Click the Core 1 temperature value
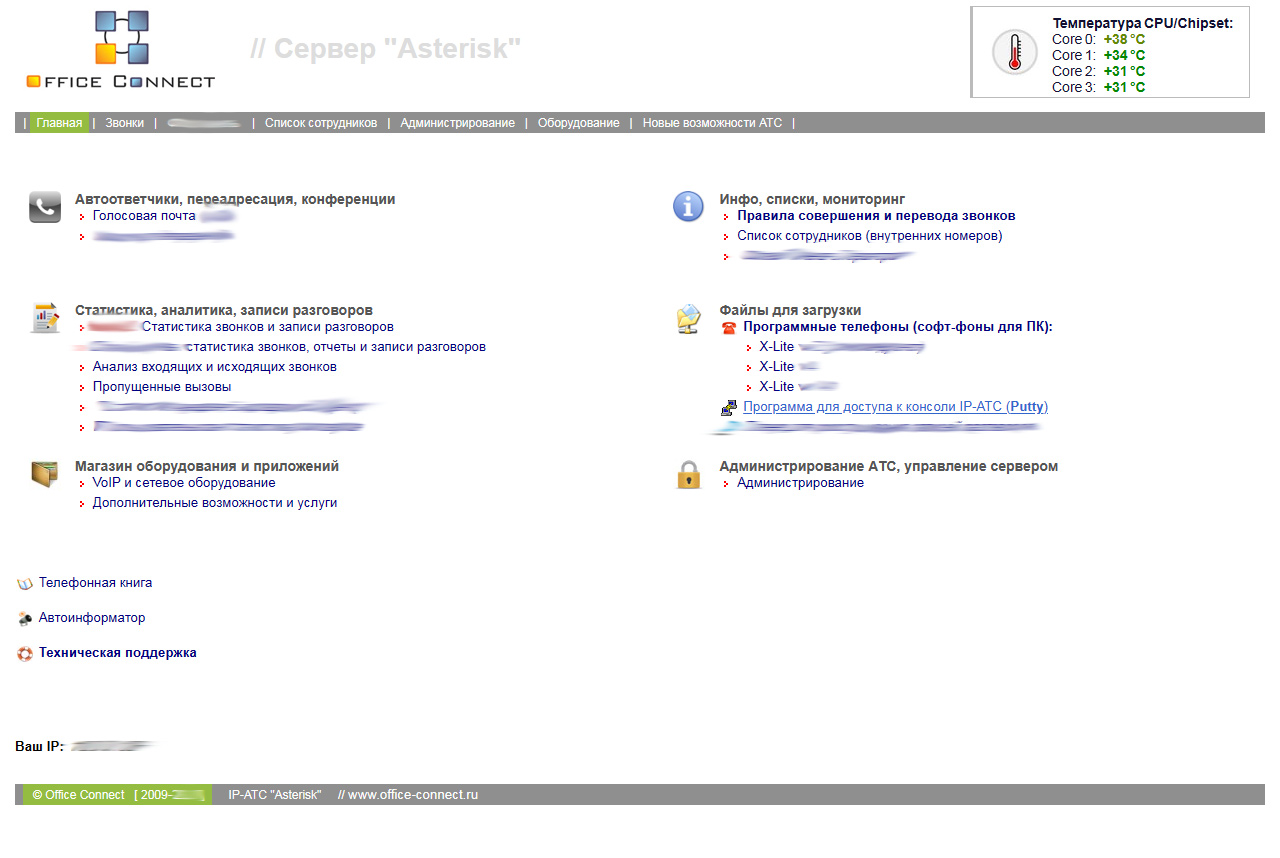This screenshot has height=858, width=1280. (1124, 55)
